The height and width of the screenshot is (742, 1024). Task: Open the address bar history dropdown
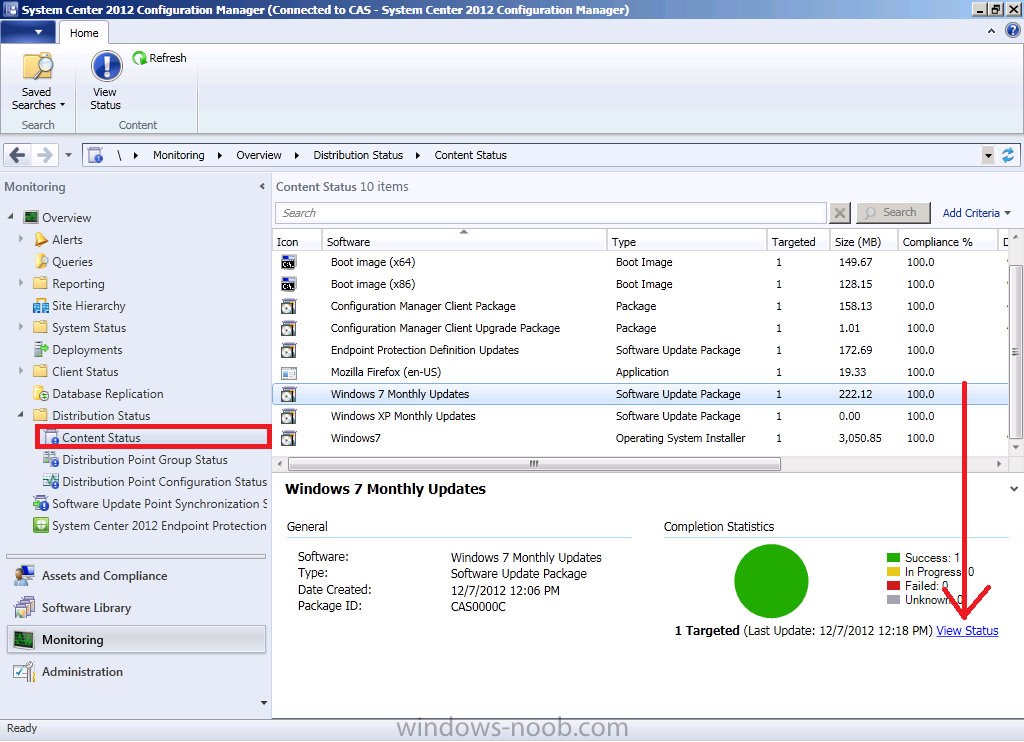tap(988, 155)
